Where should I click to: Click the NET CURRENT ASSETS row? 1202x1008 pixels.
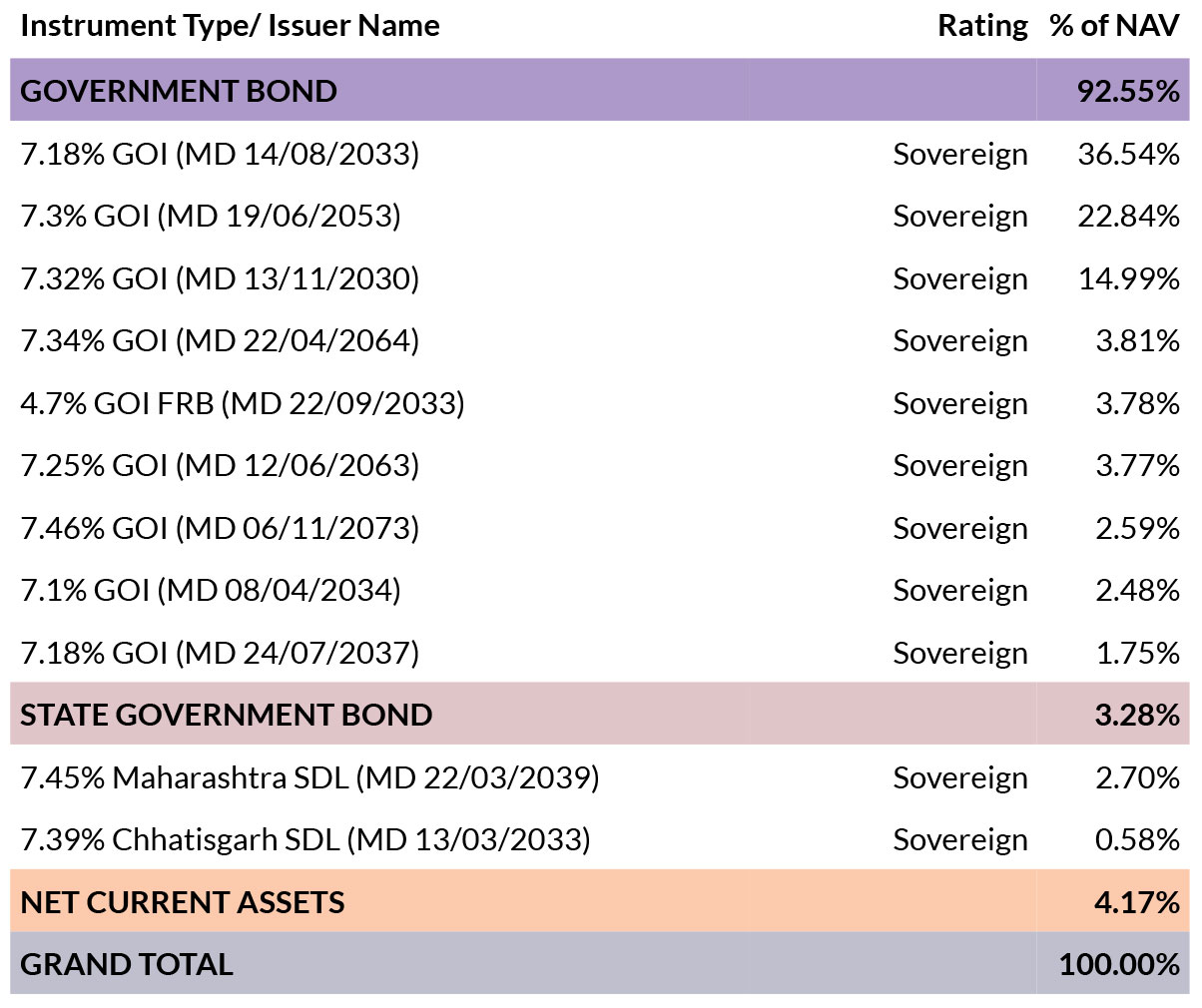pyautogui.click(x=600, y=901)
